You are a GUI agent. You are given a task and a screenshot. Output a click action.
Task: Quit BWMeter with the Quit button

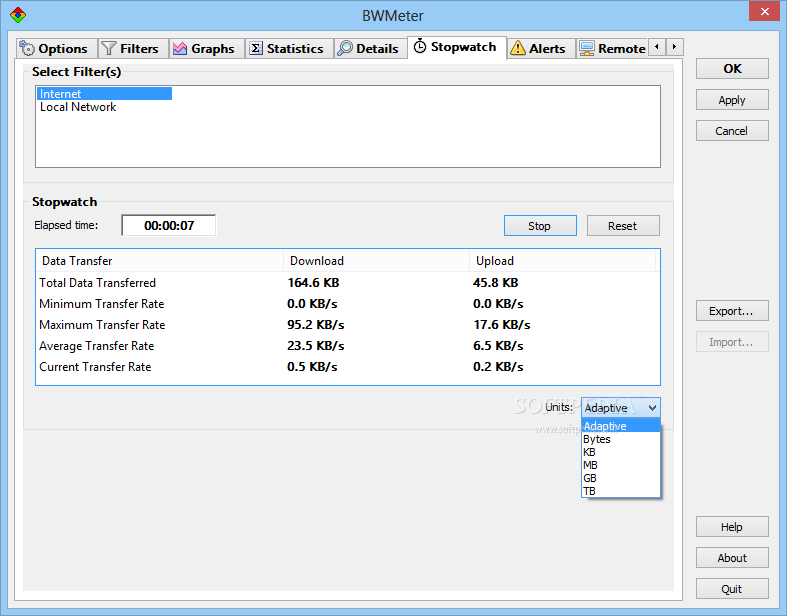tap(732, 589)
